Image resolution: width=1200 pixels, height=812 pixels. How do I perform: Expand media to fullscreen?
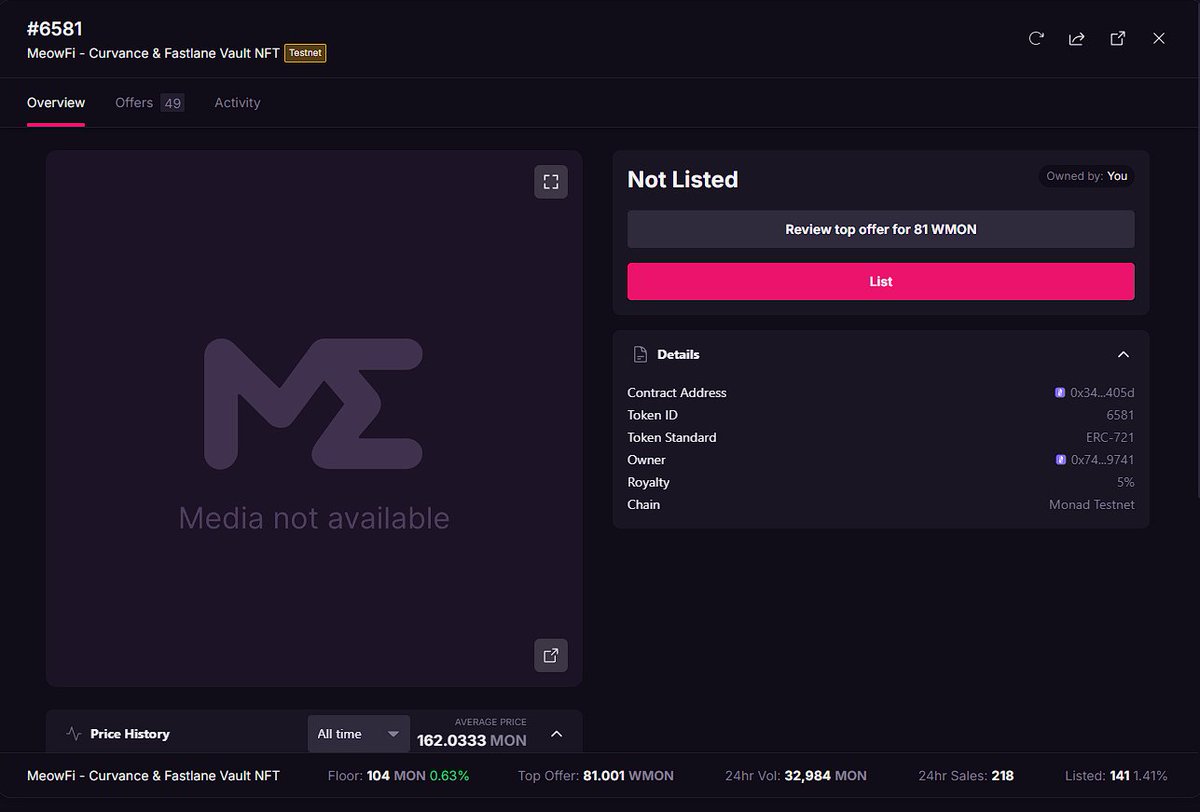click(550, 182)
